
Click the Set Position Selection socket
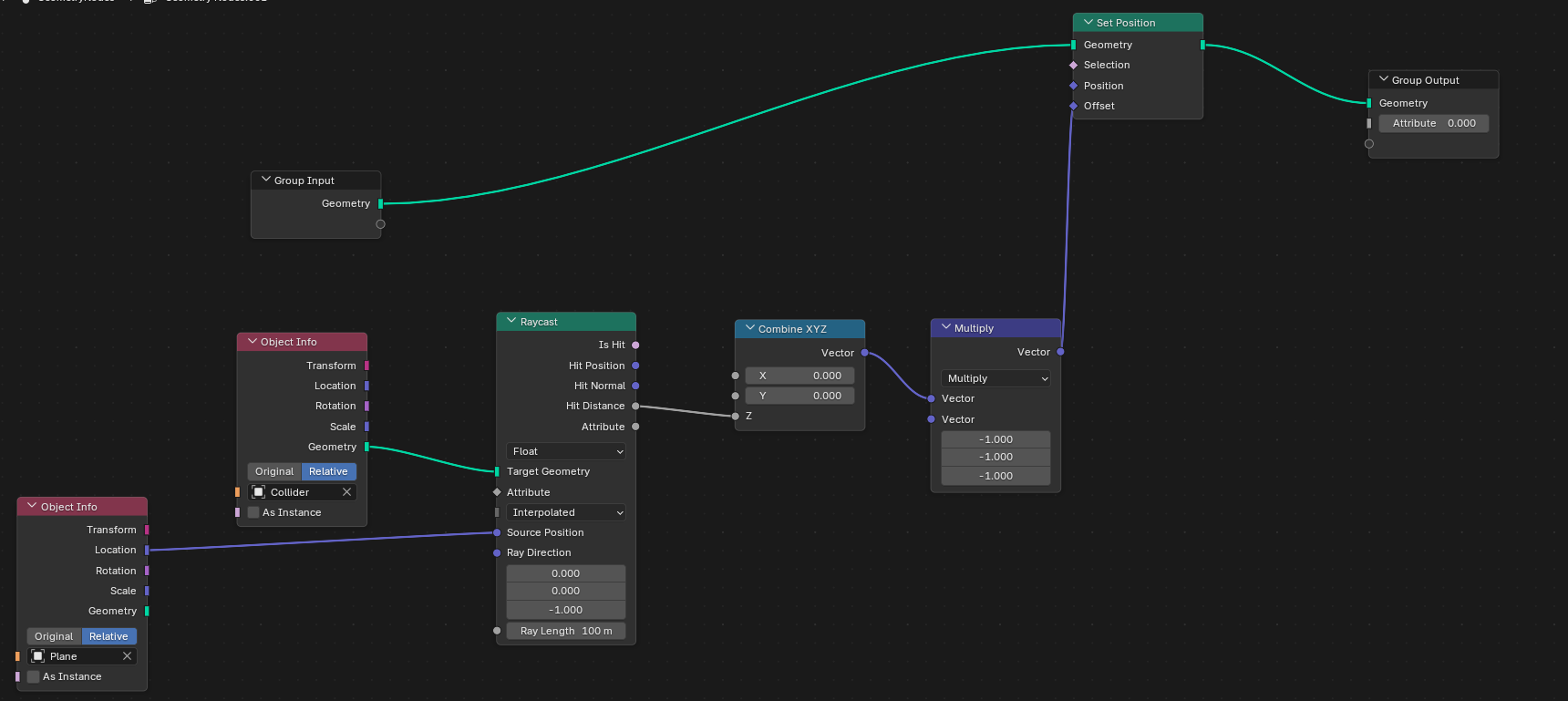(x=1073, y=65)
